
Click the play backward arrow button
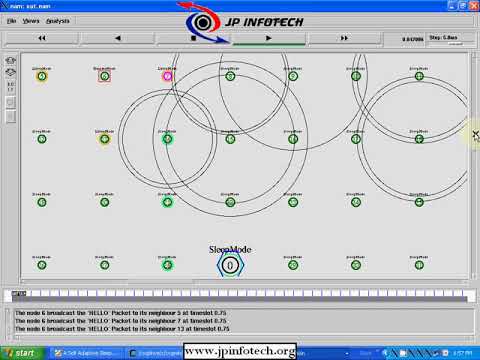(118, 38)
